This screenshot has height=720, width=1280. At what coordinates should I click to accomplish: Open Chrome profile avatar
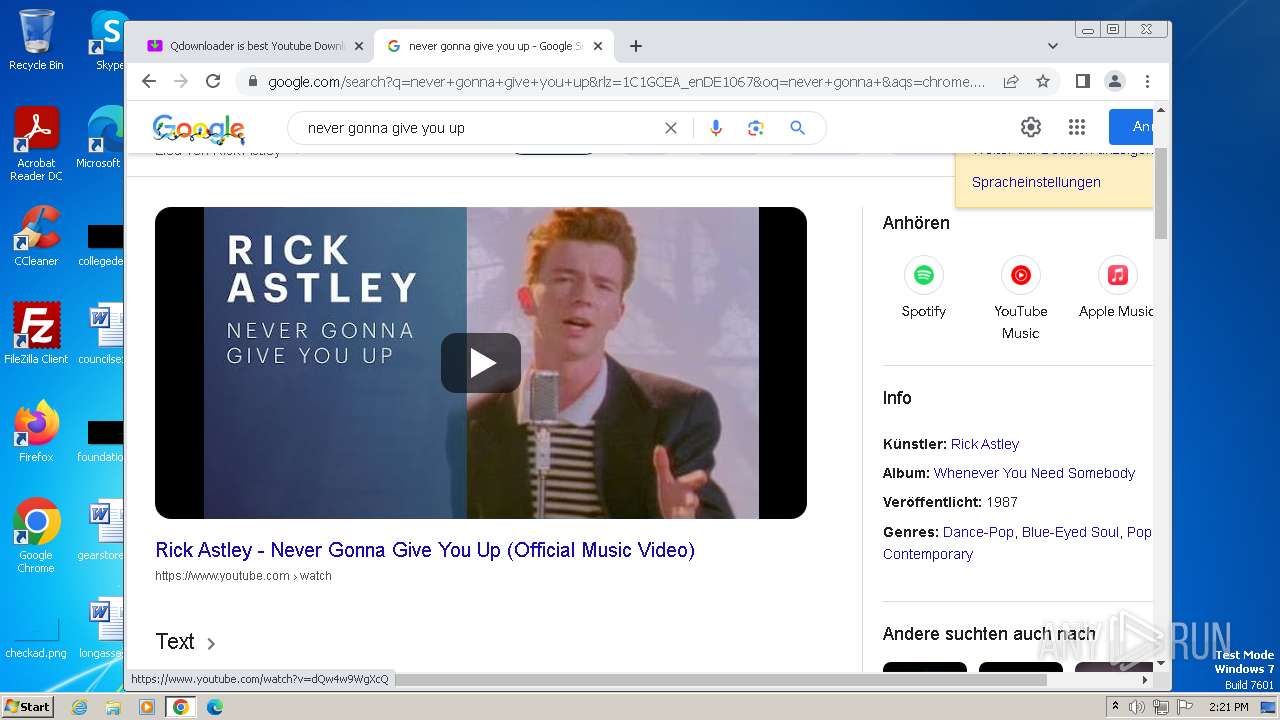coord(1114,81)
